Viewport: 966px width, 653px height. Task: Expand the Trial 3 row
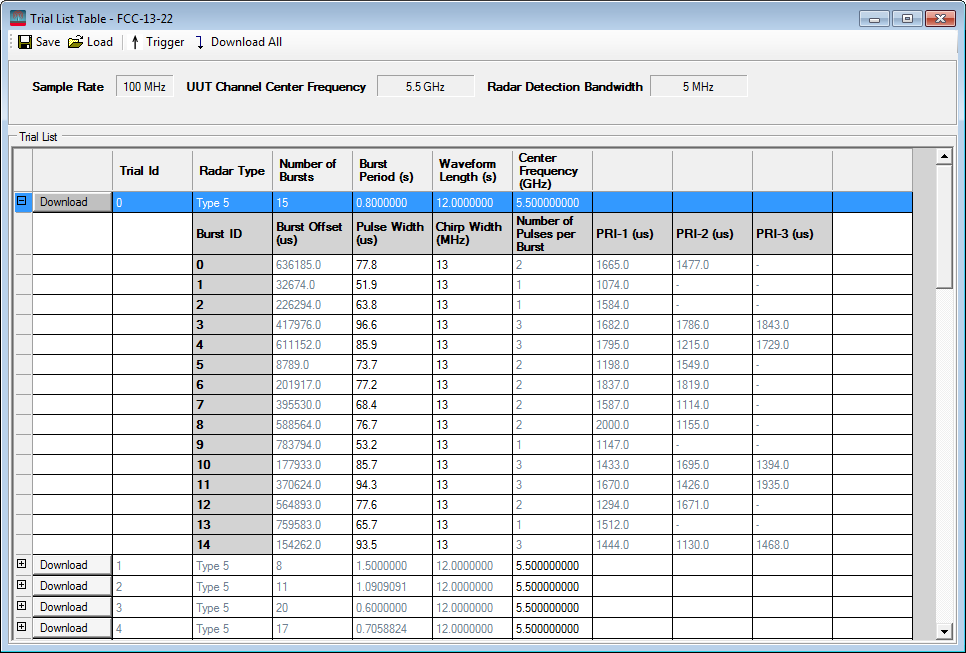tap(21, 606)
